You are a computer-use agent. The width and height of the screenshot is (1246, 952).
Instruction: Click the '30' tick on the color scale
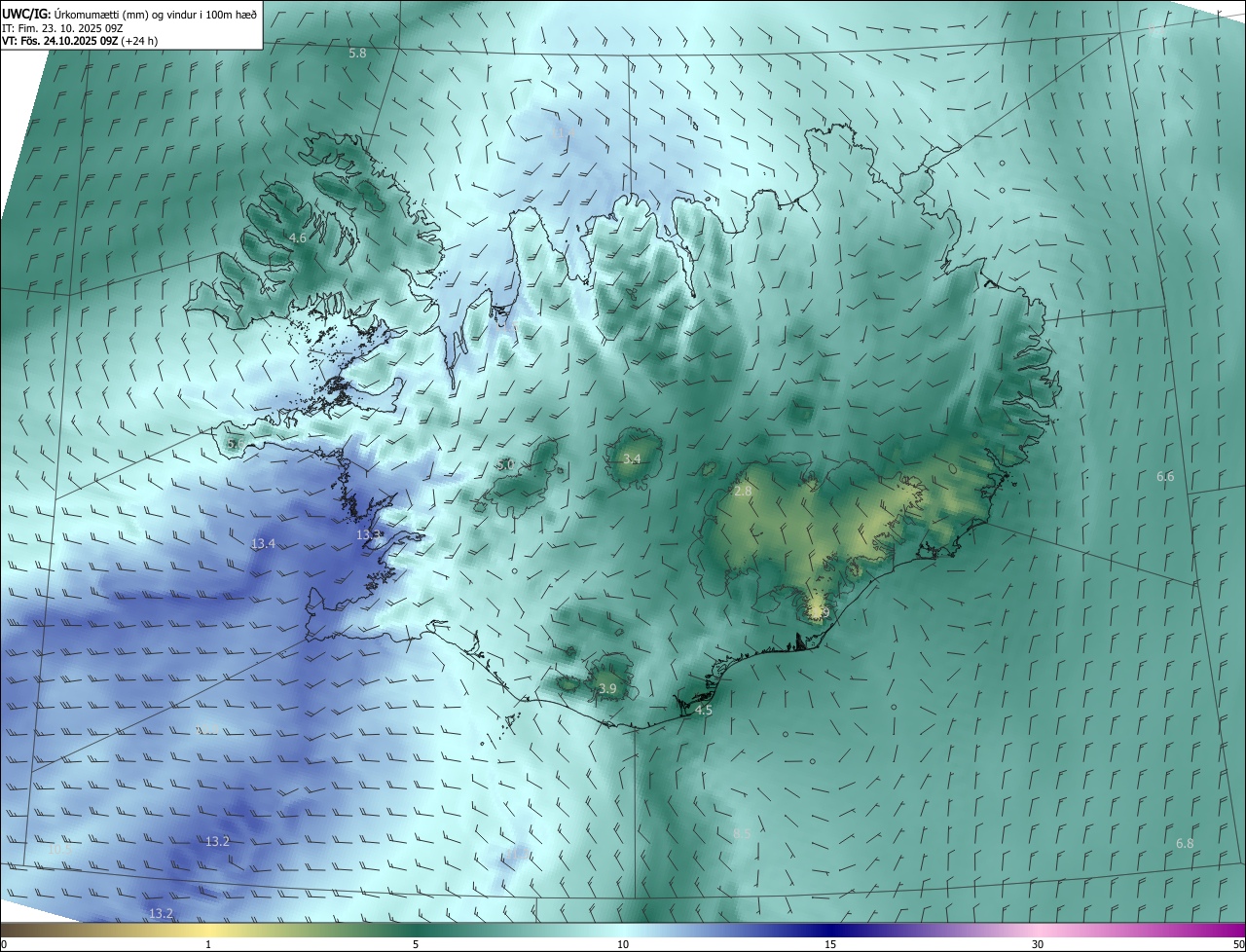point(1038,944)
